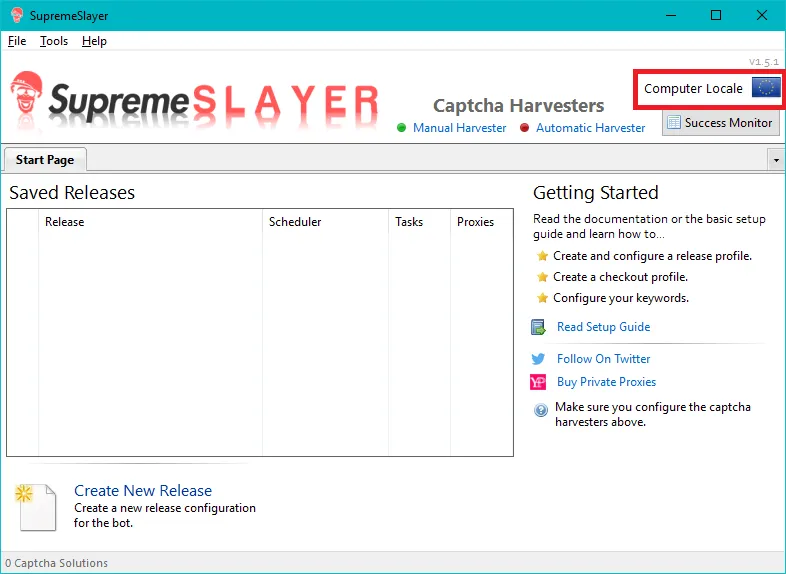786x574 pixels.
Task: Click the green Manual Harvester status dot
Action: pos(401,128)
